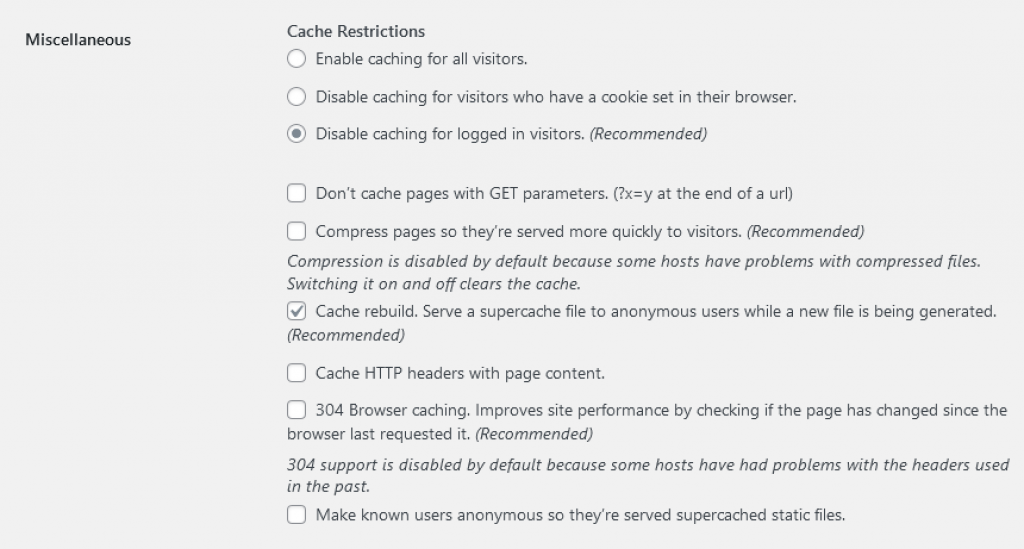Enable the 'Compress pages' checkbox
This screenshot has width=1024, height=549.
[296, 231]
